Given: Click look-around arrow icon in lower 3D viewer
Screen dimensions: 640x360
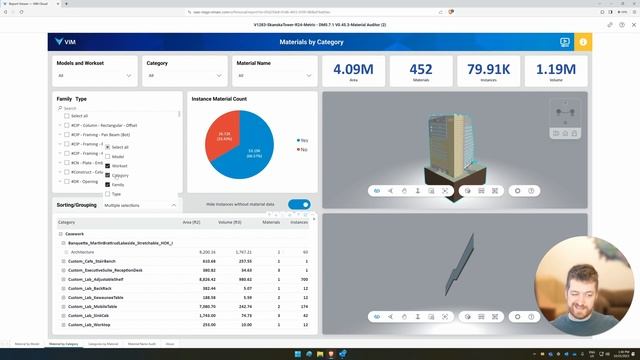Looking at the screenshot, I should click(x=390, y=316).
